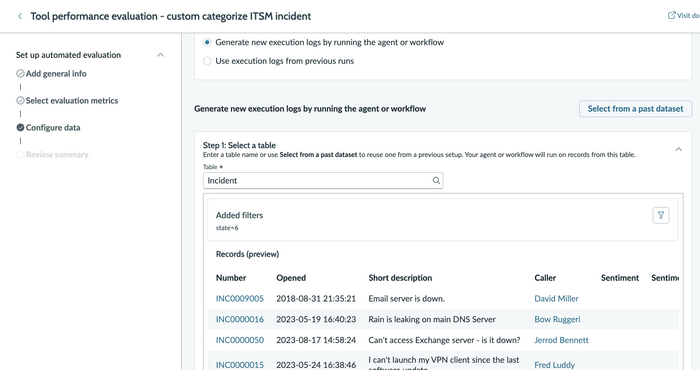The width and height of the screenshot is (700, 370).
Task: Open caller Fred Luddy
Action: pos(554,365)
